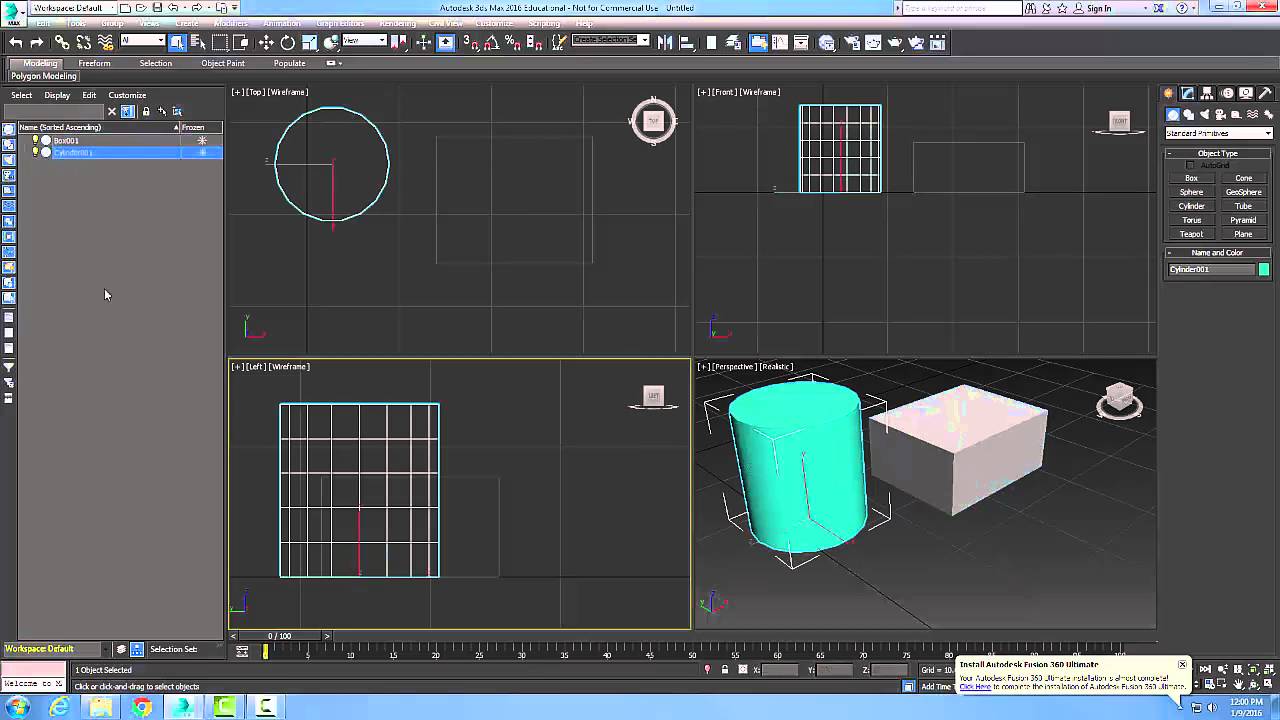Activate the Select Object tool
1280x720 pixels.
pos(177,42)
